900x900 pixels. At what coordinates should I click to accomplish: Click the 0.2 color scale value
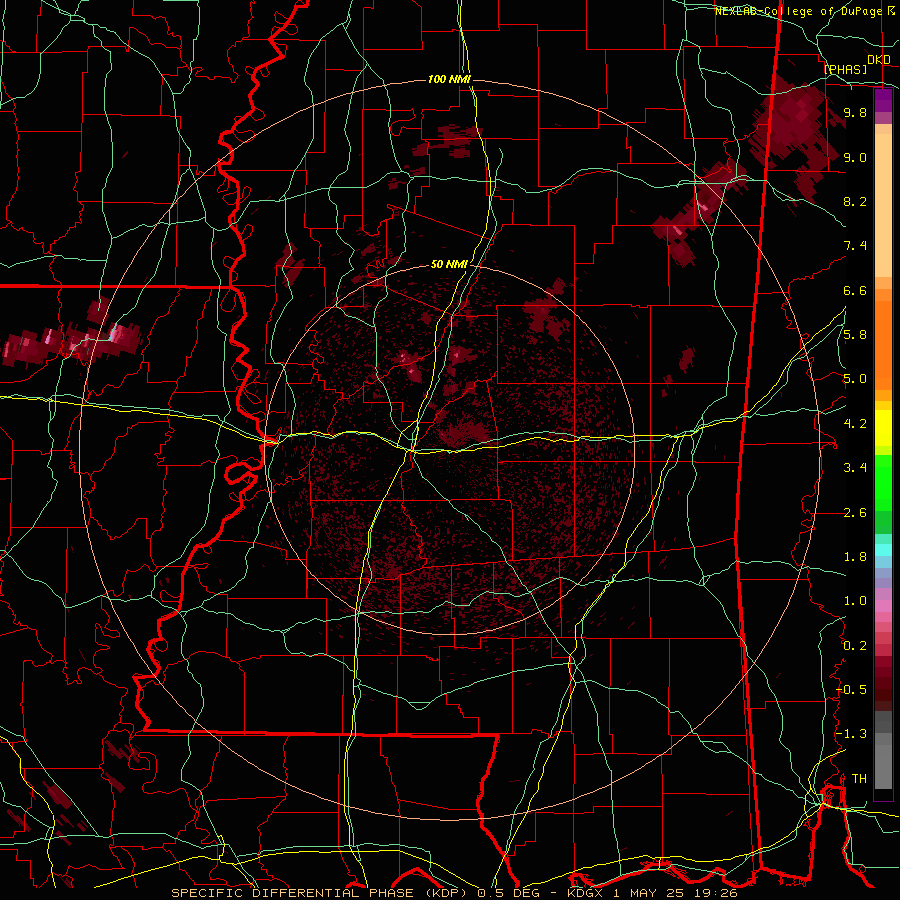pyautogui.click(x=855, y=646)
